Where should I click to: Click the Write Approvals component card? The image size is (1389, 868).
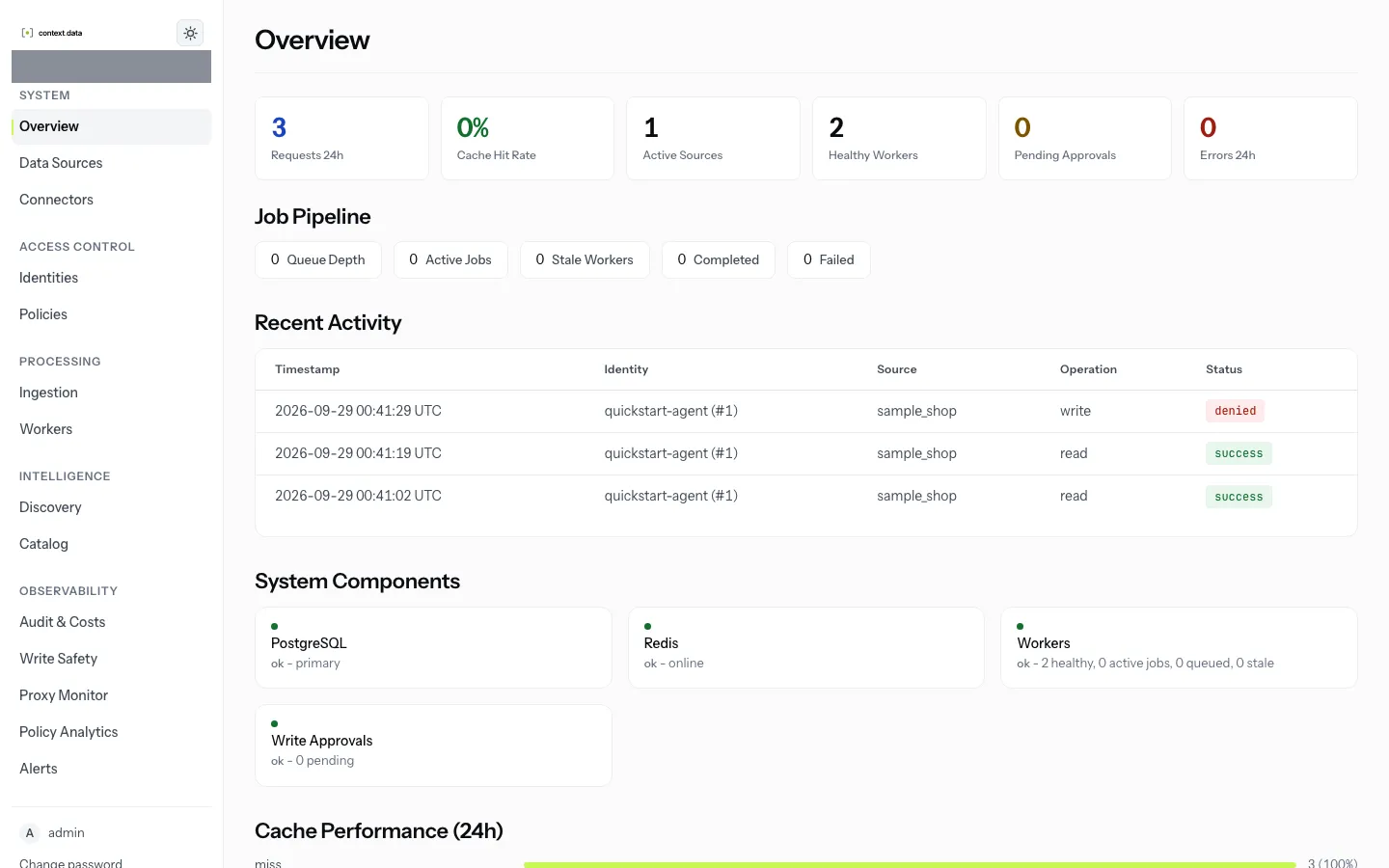point(433,746)
